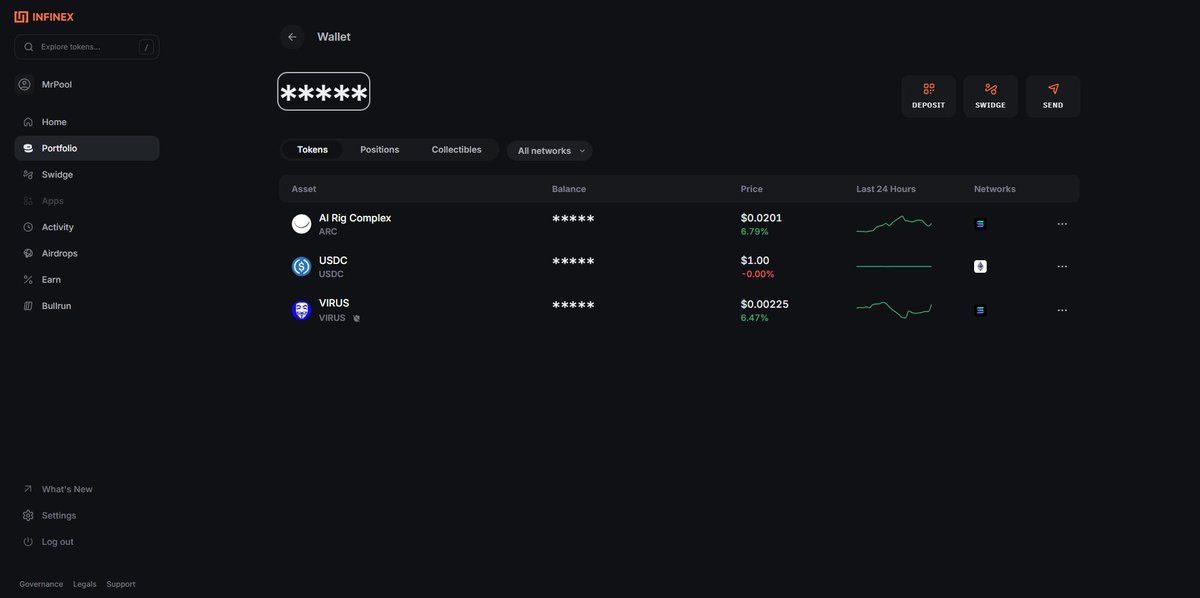Go back with the arrow button
This screenshot has width=1200, height=598.
[x=292, y=37]
